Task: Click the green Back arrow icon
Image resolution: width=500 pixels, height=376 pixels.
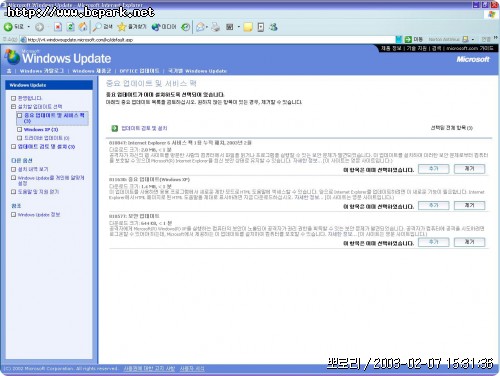Action: point(8,27)
